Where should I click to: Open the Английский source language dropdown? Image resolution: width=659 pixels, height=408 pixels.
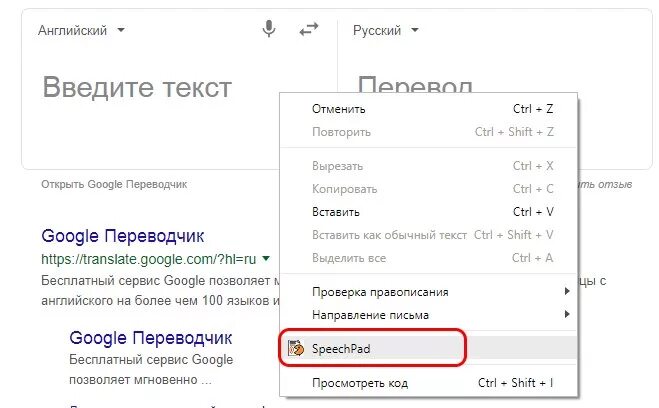[82, 30]
